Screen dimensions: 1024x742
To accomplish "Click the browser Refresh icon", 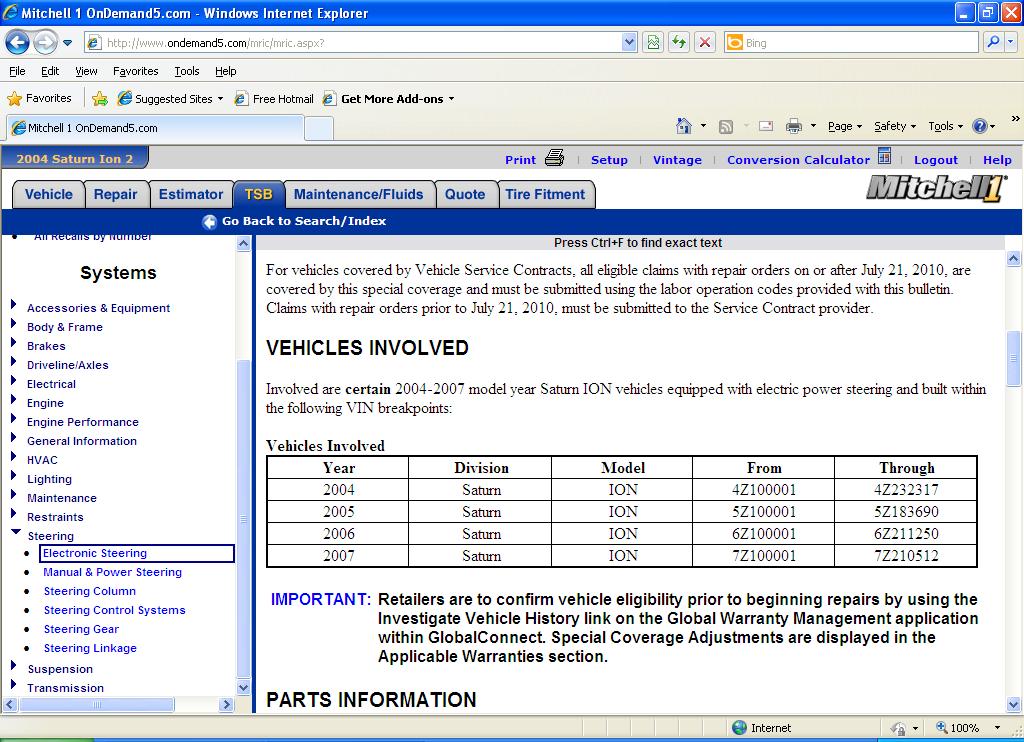I will (679, 43).
